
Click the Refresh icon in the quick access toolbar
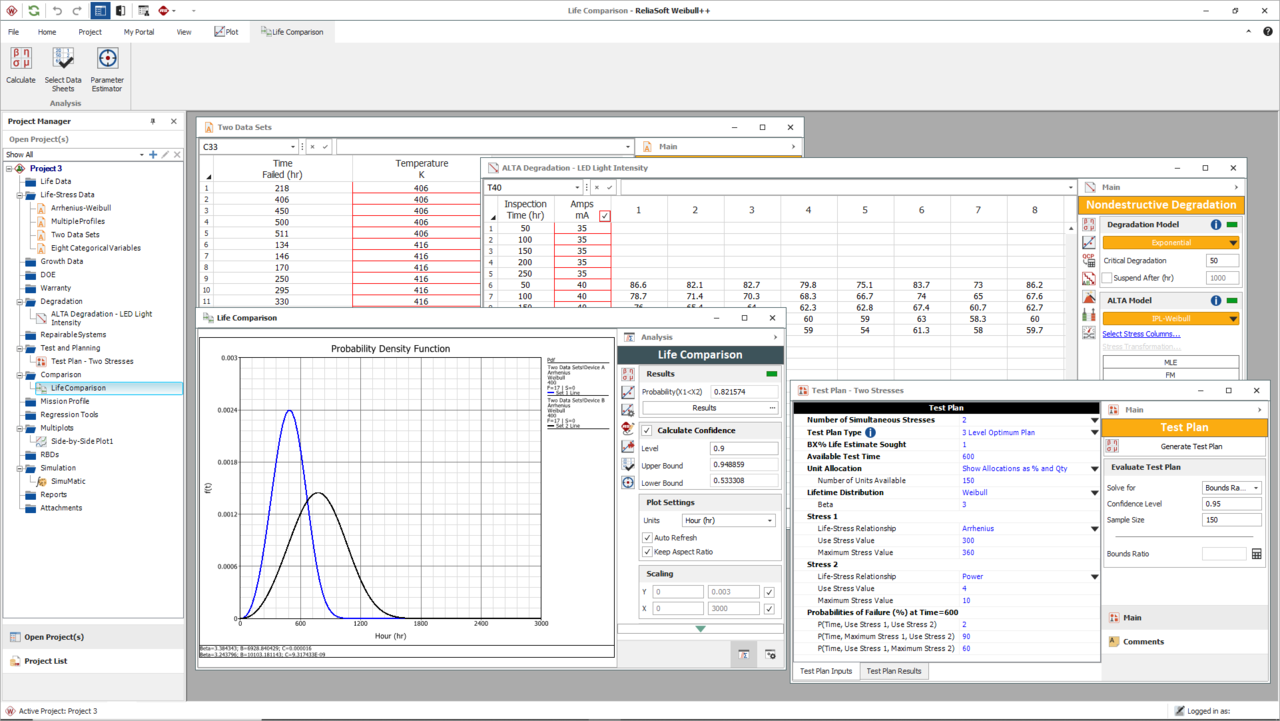(x=33, y=9)
